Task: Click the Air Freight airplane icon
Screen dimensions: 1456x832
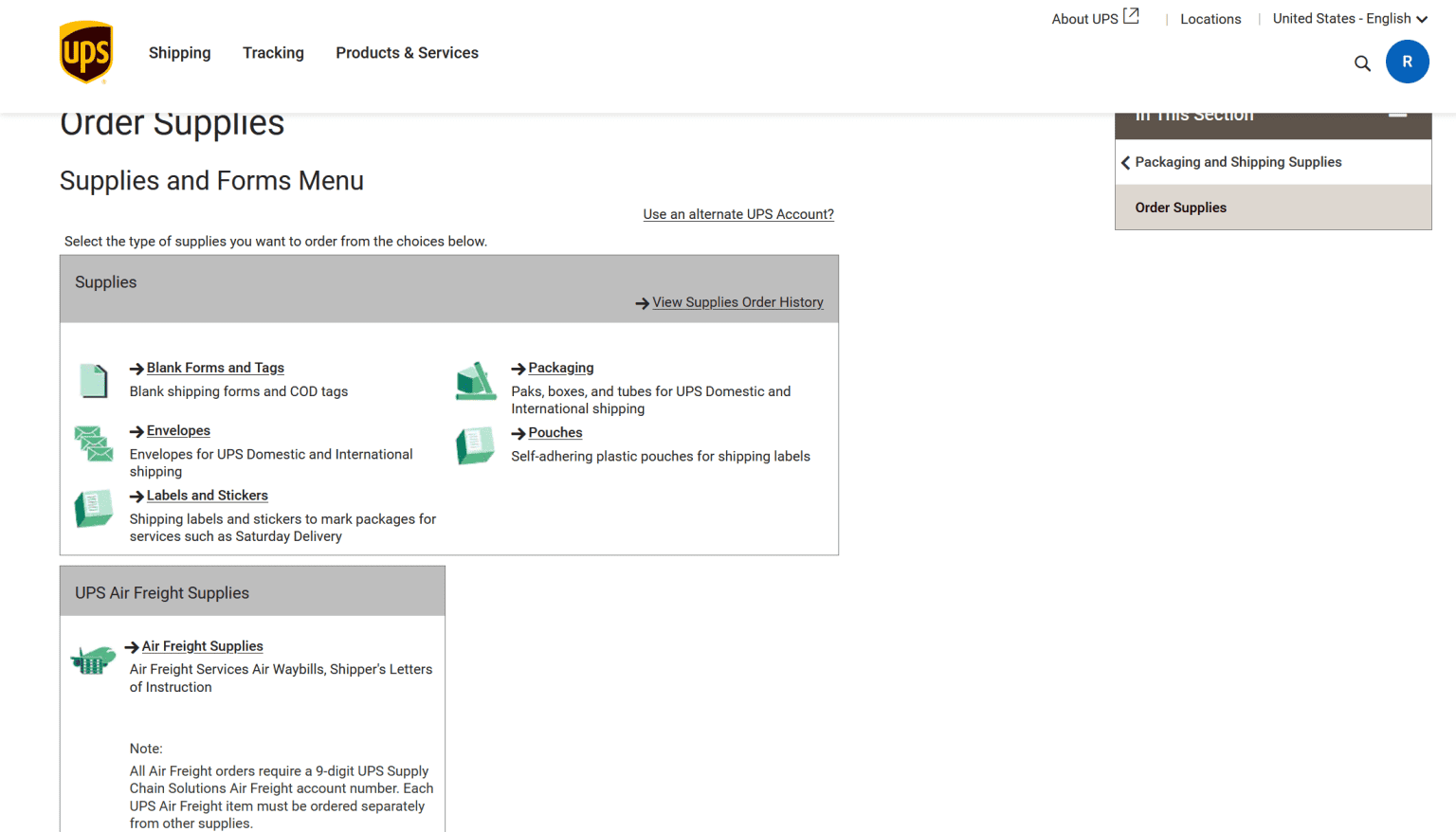Action: 93,659
